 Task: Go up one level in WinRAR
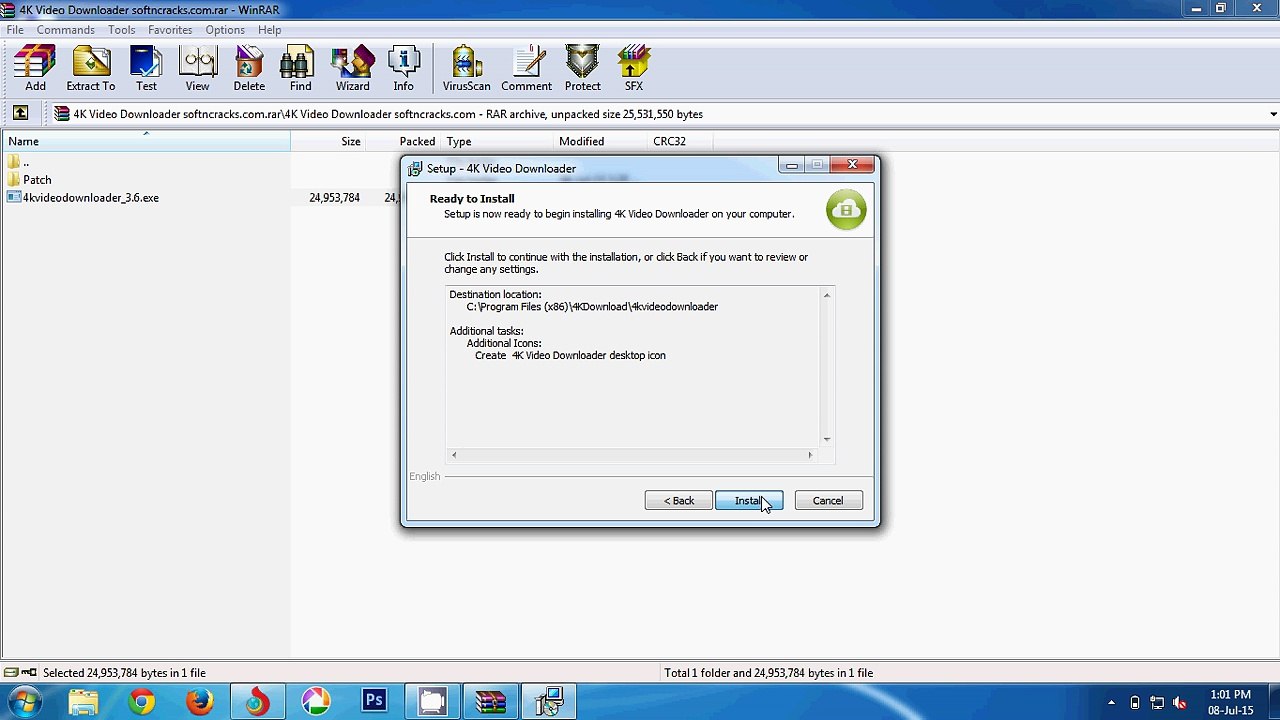click(20, 113)
